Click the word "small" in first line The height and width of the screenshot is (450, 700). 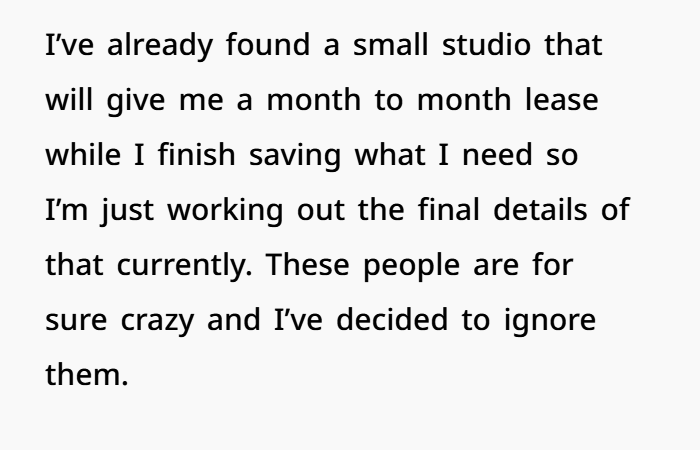click(x=391, y=44)
